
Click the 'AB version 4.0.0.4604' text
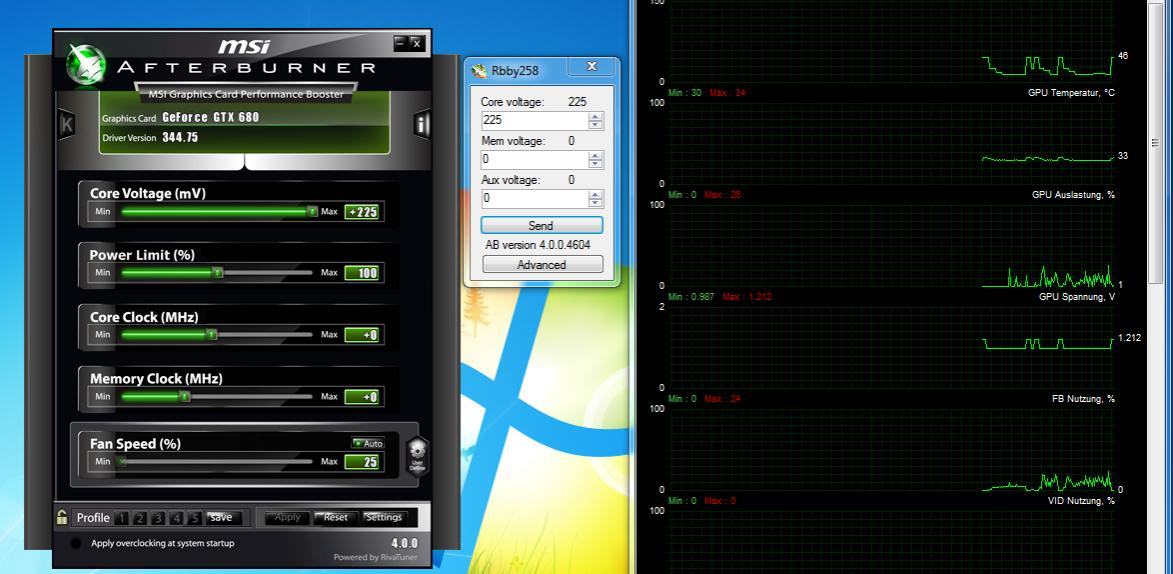click(x=539, y=245)
